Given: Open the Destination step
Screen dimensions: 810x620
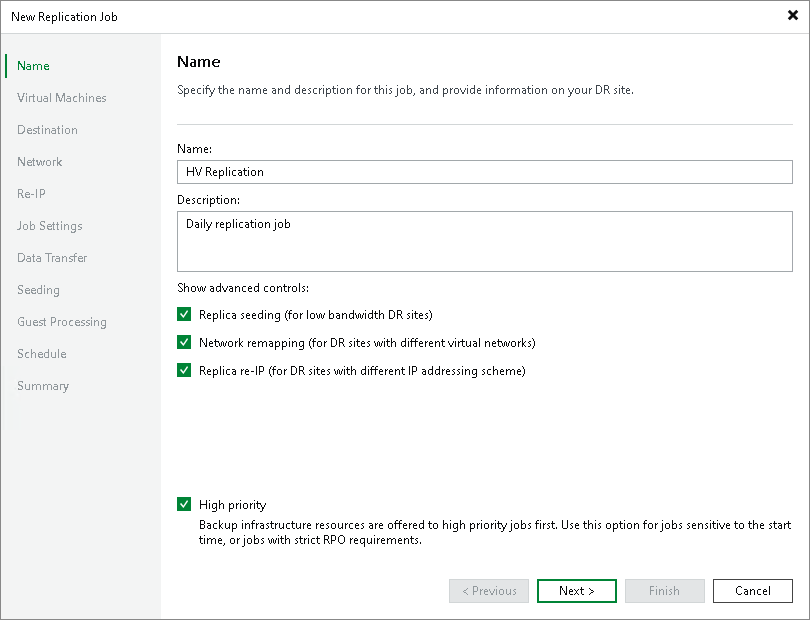Looking at the screenshot, I should click(47, 130).
